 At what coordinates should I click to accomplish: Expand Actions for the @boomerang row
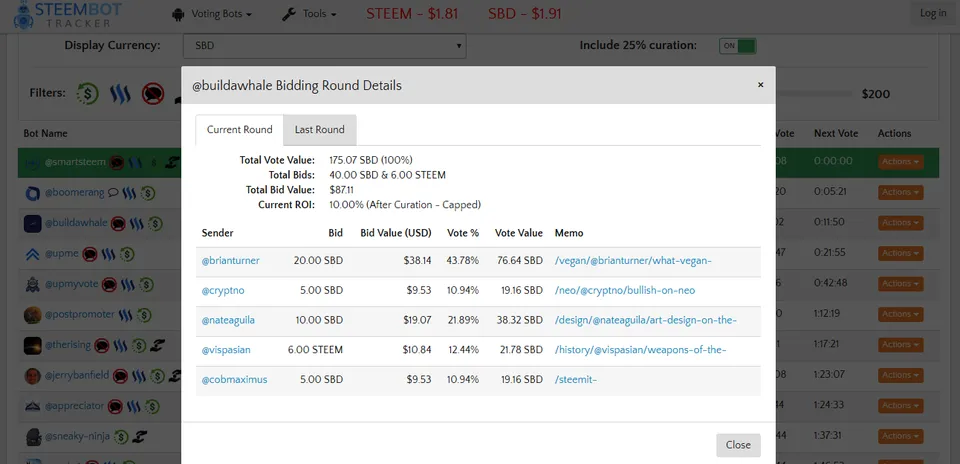(x=901, y=192)
